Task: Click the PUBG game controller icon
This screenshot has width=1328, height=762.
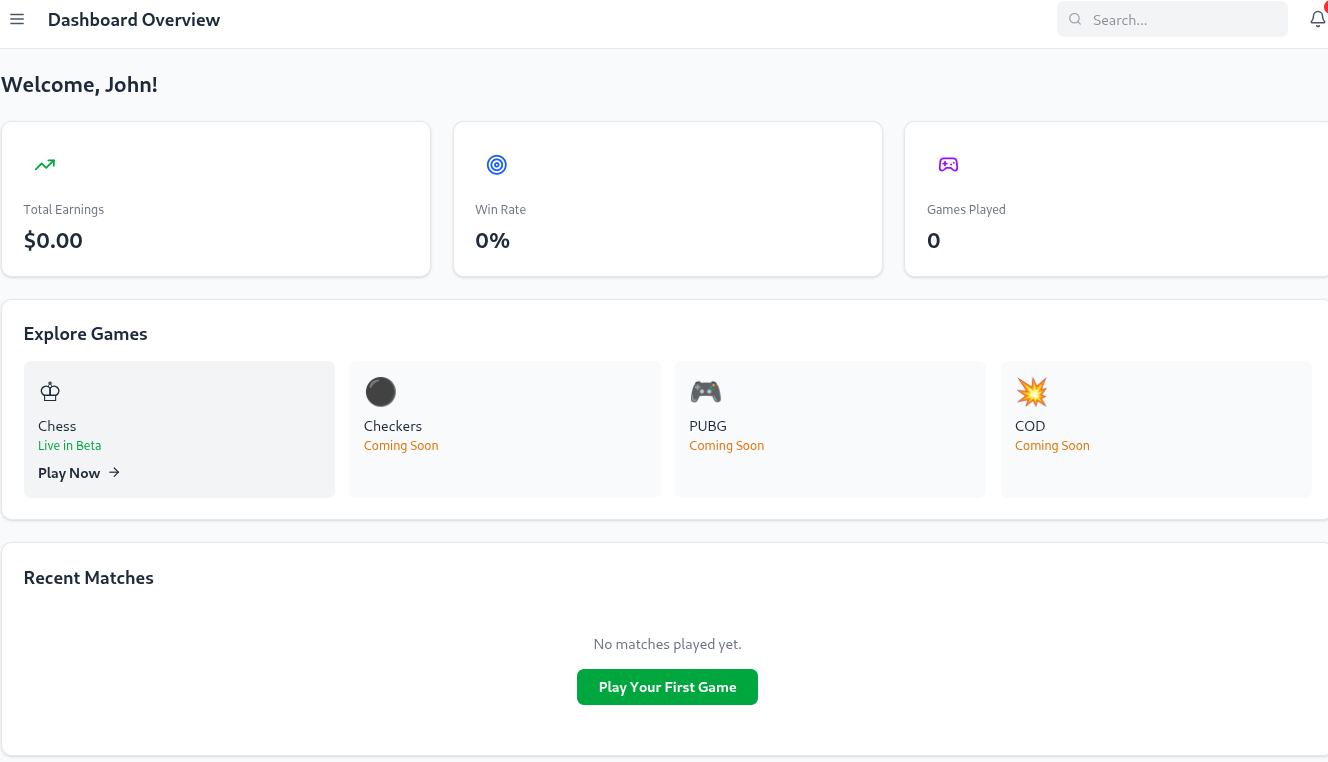Action: click(705, 392)
